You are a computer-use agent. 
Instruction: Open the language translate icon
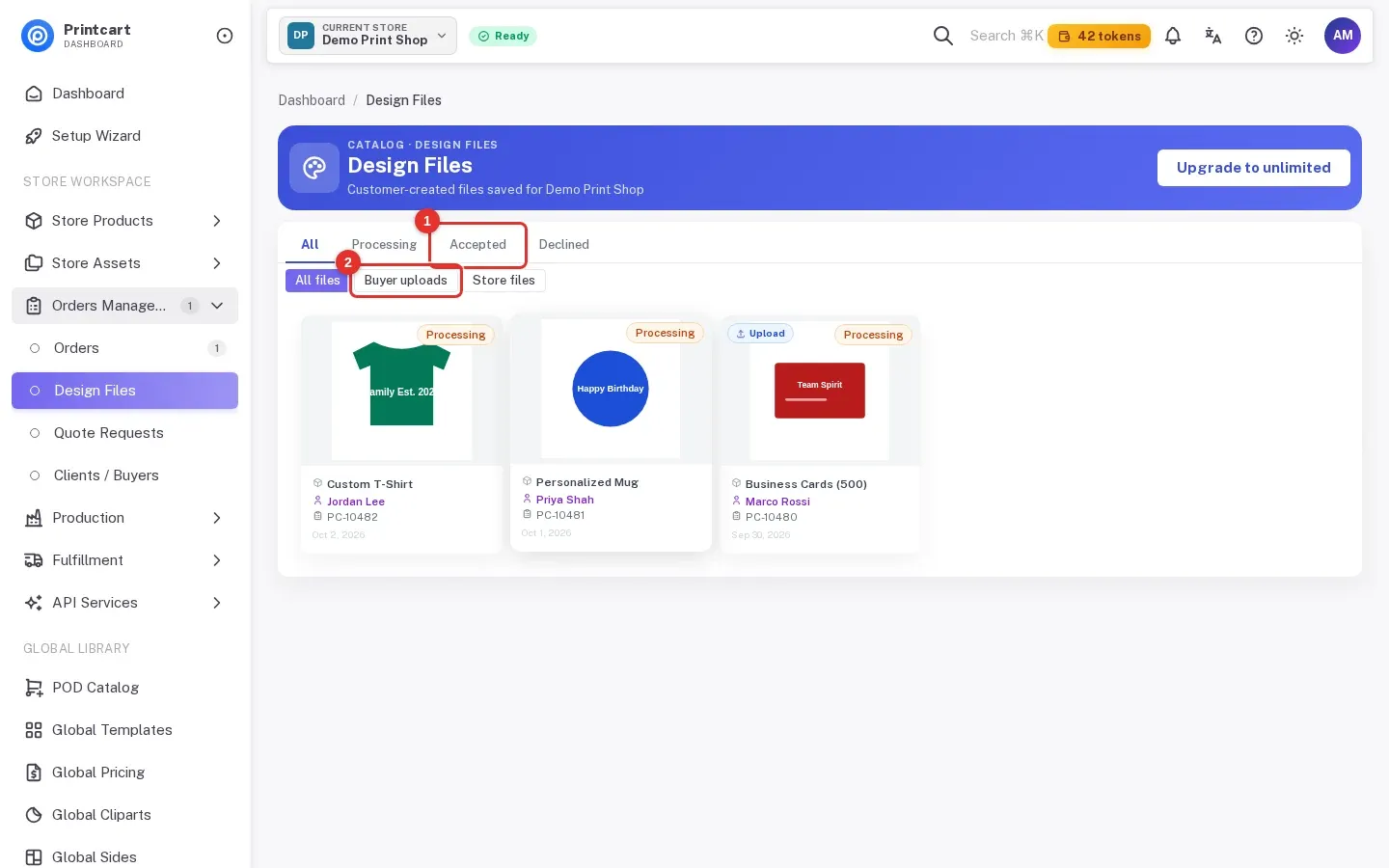point(1213,36)
